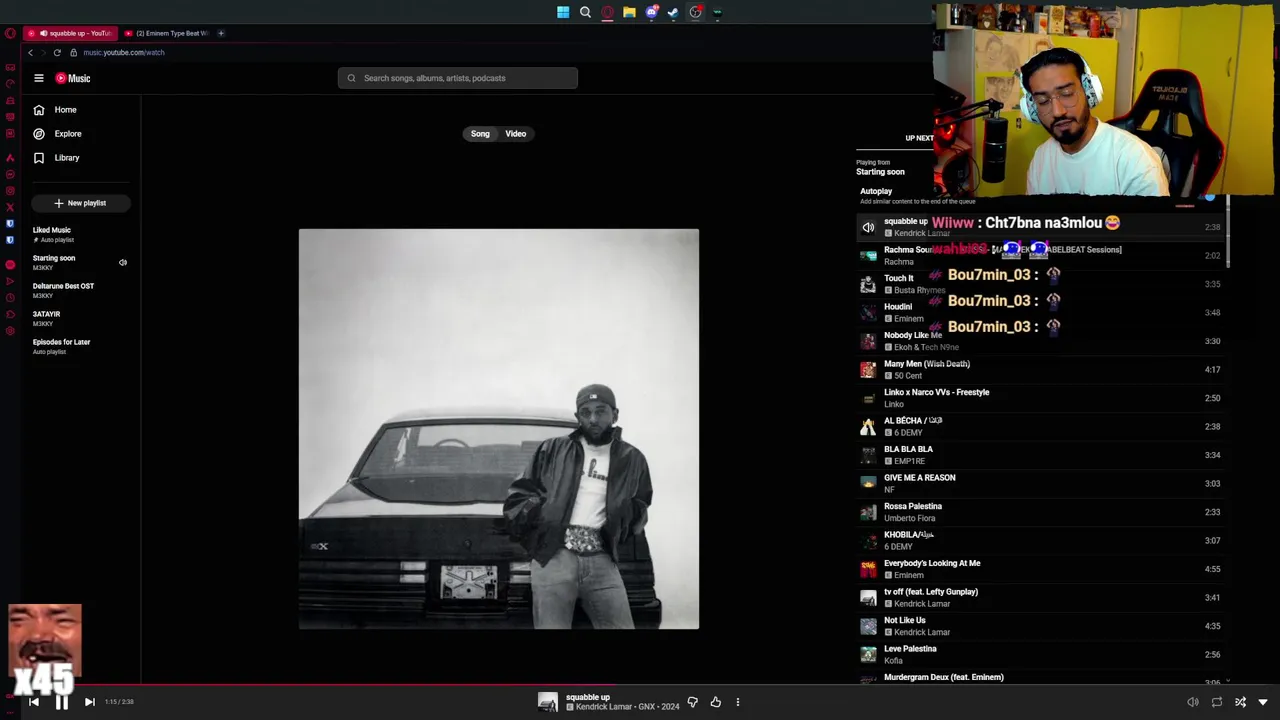Viewport: 1280px width, 720px height.
Task: Click speaker icon beside Starting soon playlist
Action: 123,263
